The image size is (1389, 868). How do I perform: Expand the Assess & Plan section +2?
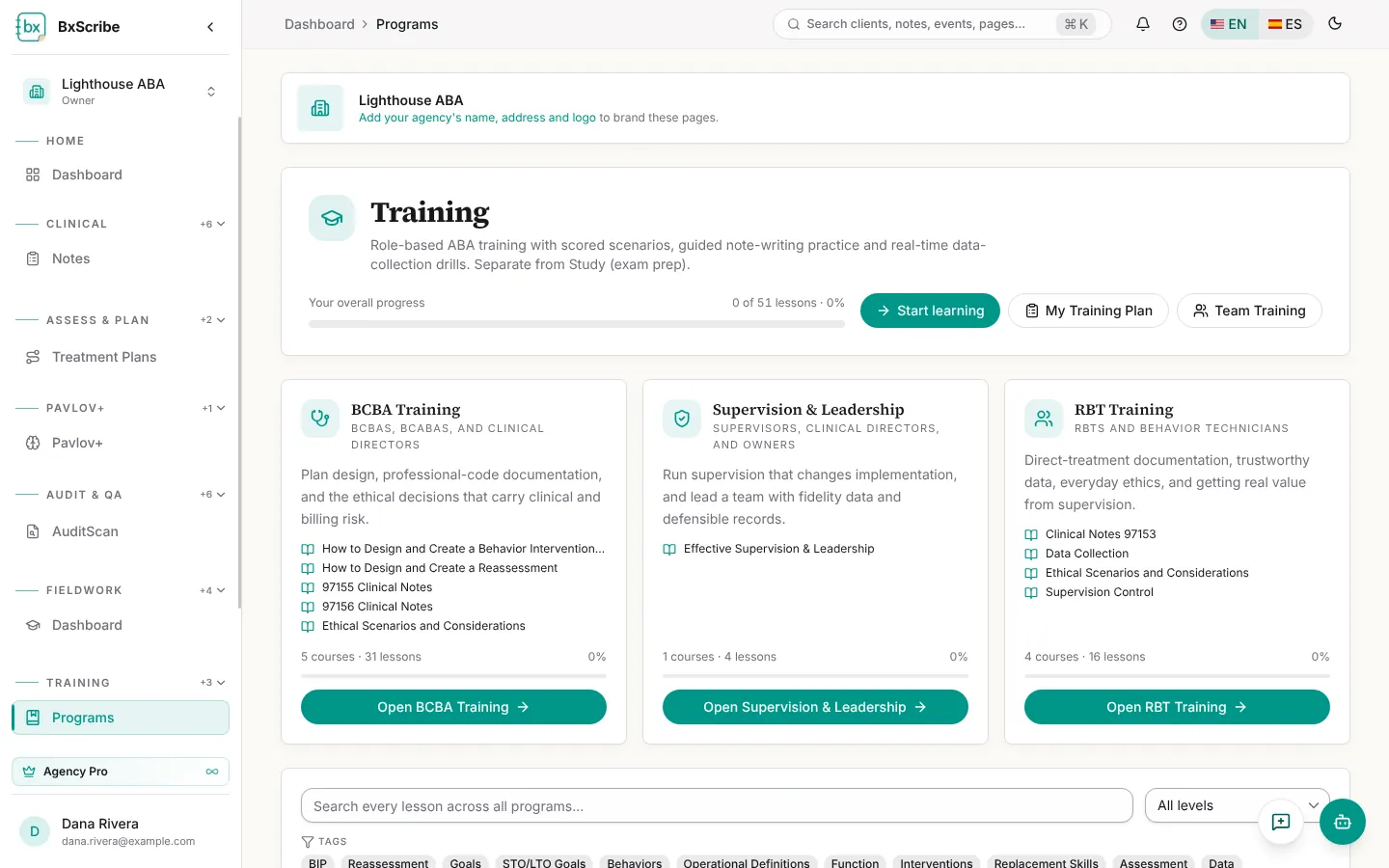(213, 320)
